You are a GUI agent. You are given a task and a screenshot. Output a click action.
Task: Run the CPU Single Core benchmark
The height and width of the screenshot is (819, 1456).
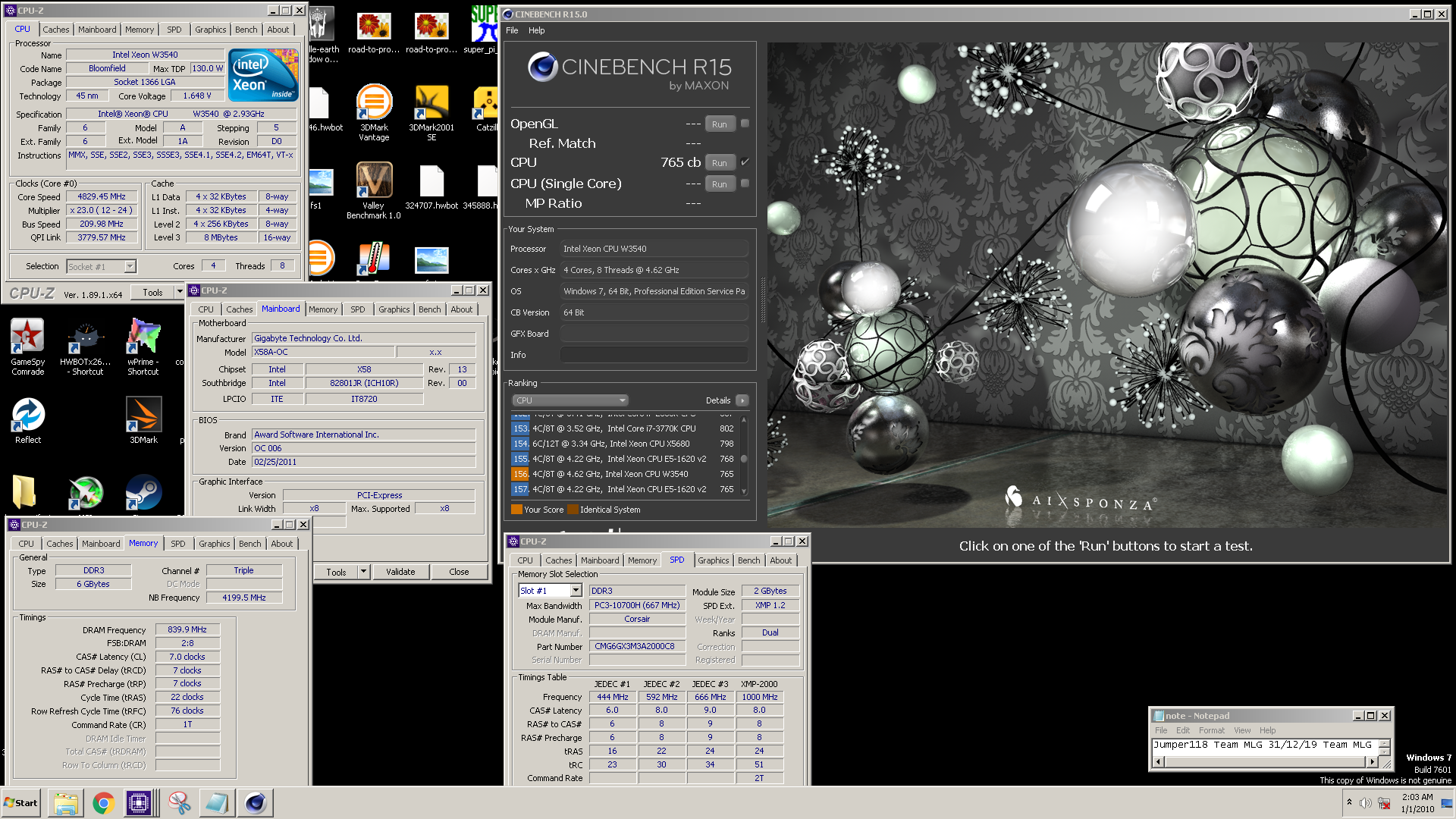click(x=719, y=184)
